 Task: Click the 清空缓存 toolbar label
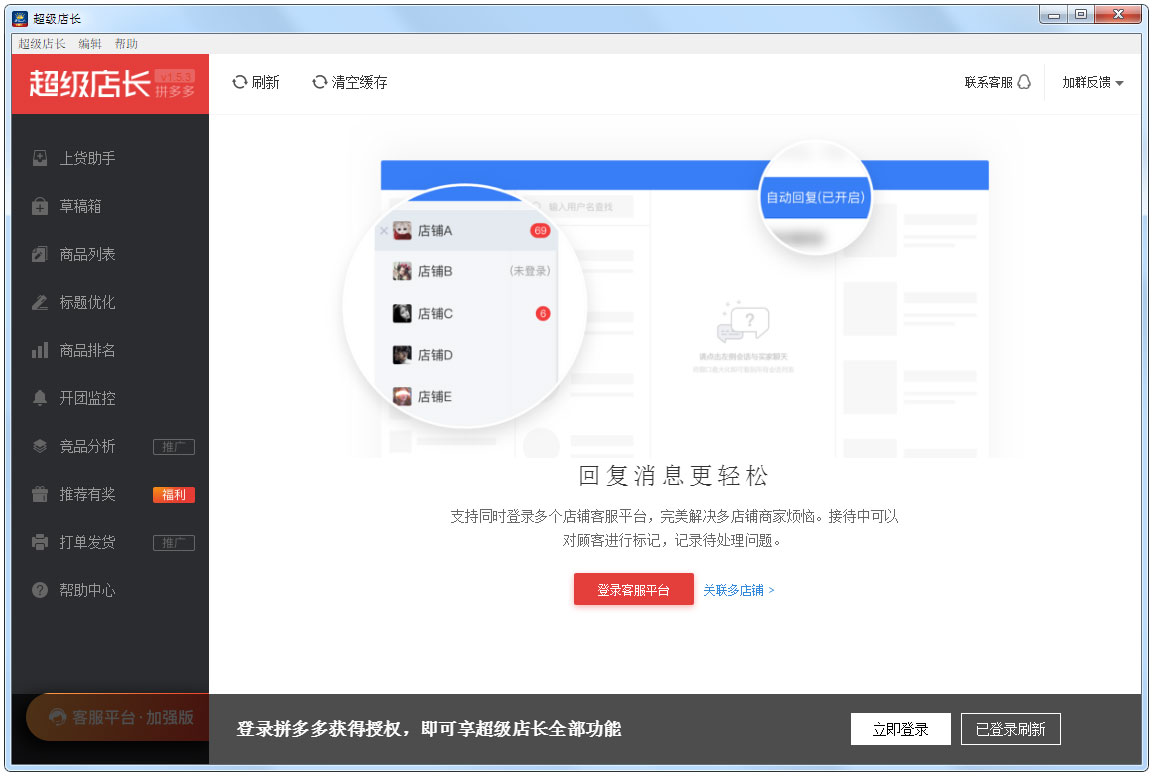(360, 82)
